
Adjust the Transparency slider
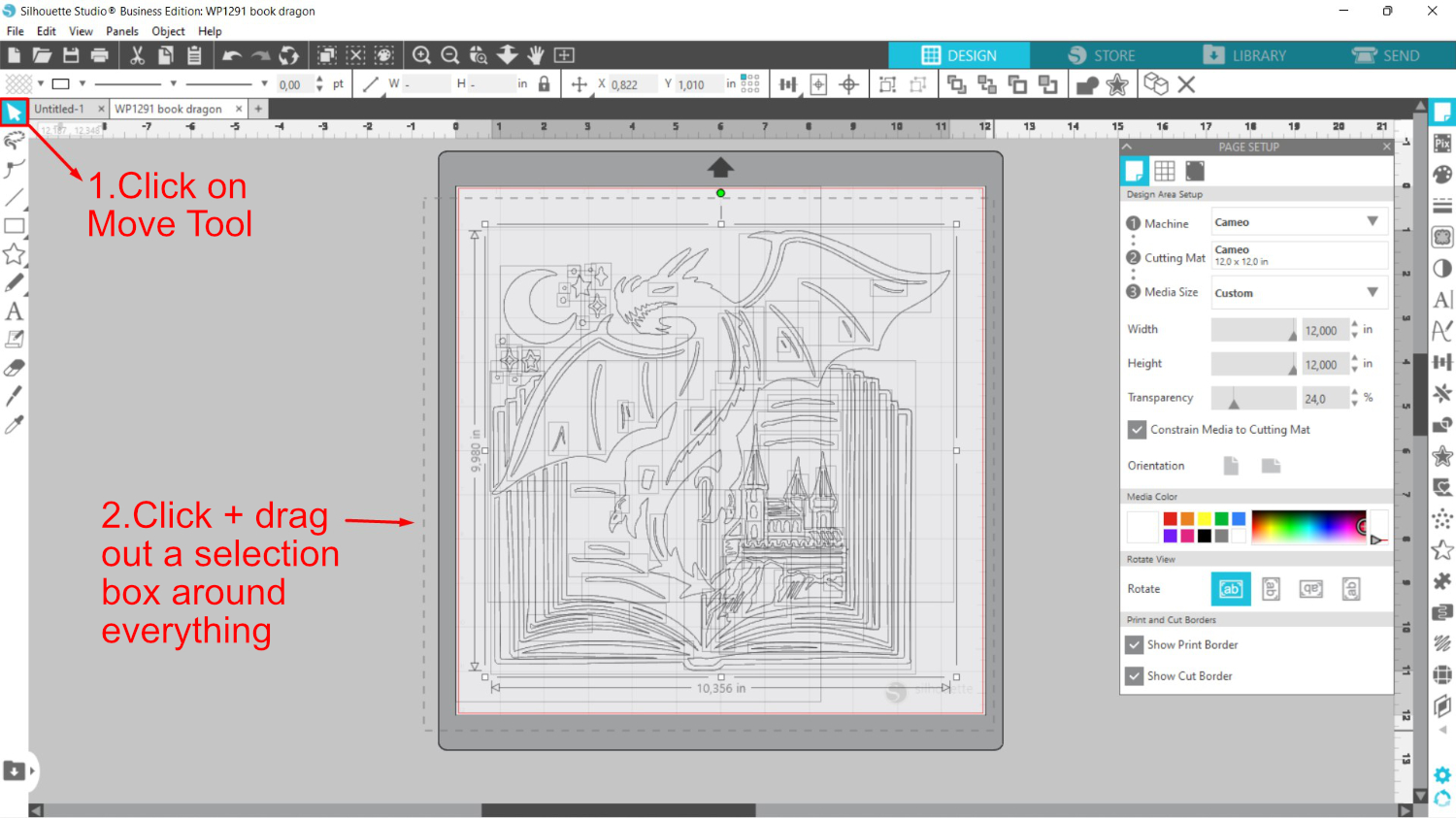point(1253,398)
